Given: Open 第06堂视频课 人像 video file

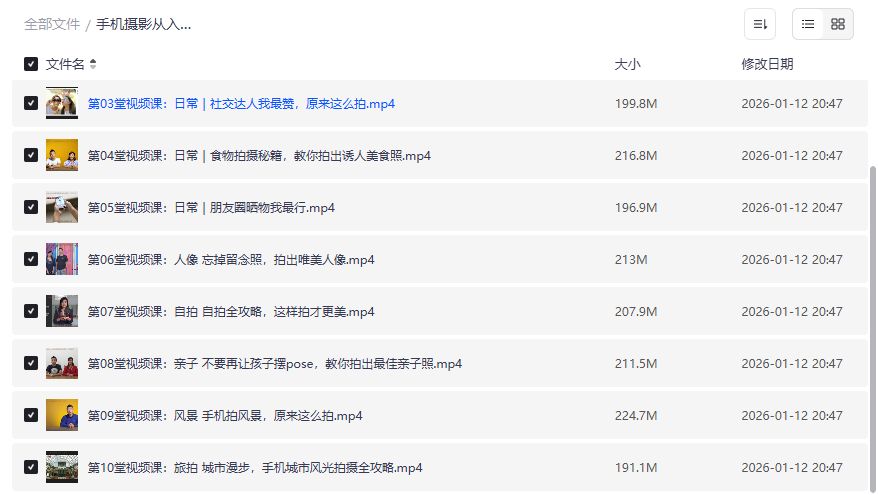Looking at the screenshot, I should coord(231,260).
